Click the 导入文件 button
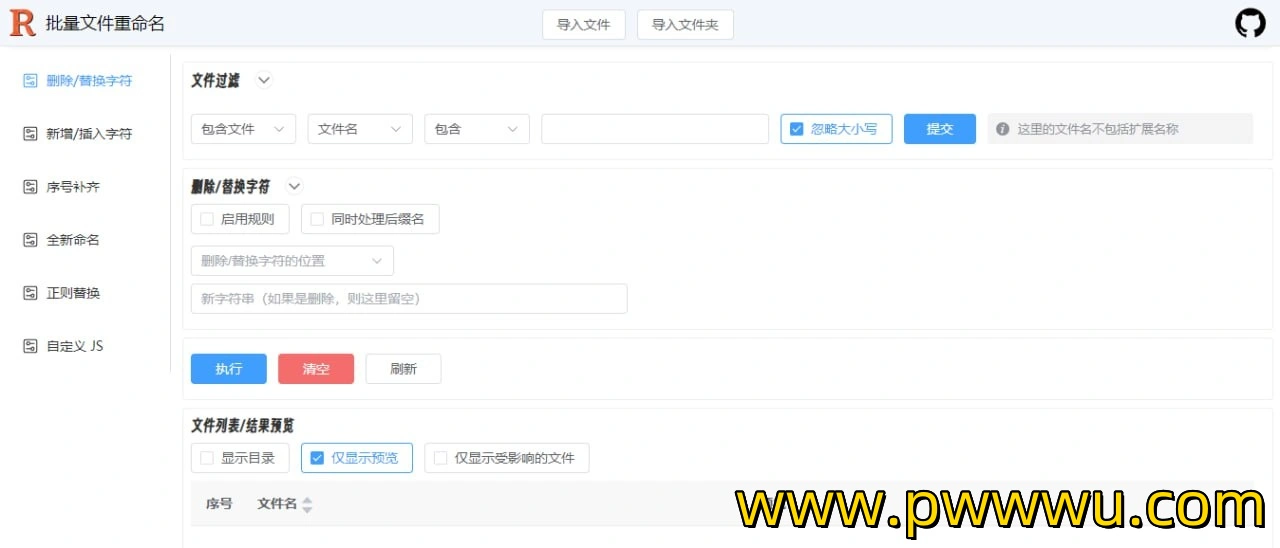The image size is (1280, 548). point(584,25)
